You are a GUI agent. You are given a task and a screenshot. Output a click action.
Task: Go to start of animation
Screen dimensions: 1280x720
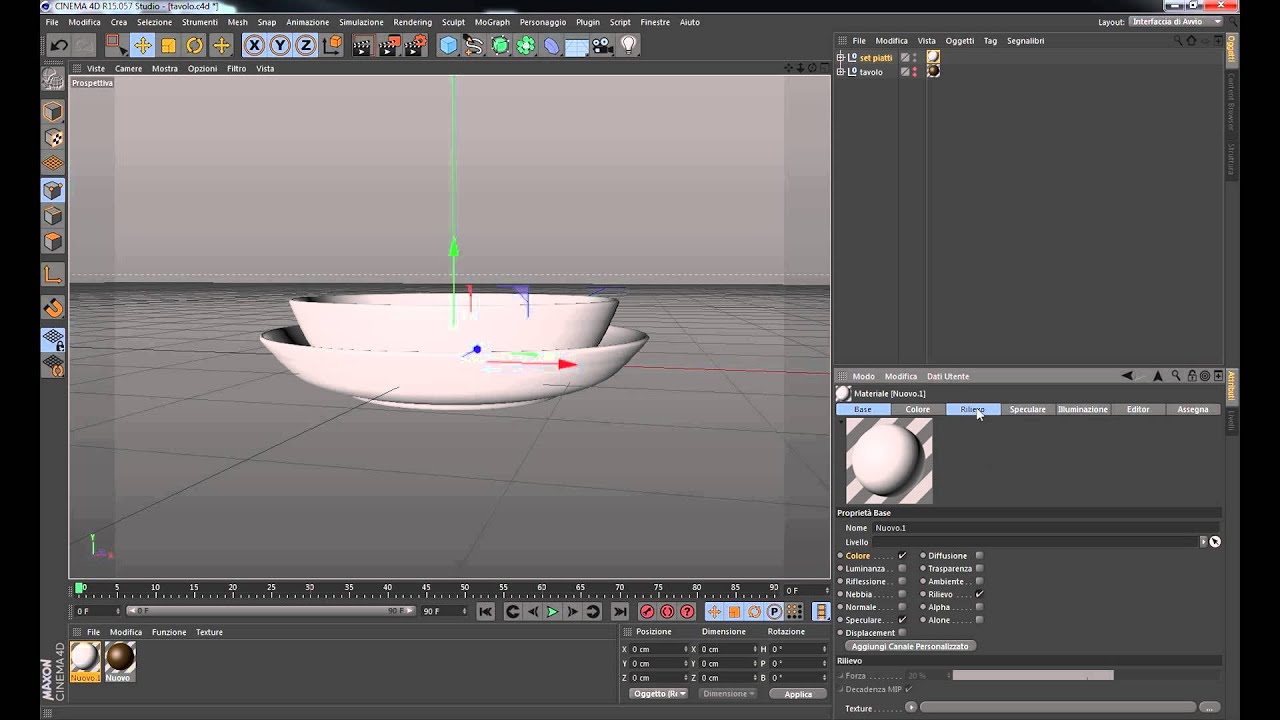pyautogui.click(x=485, y=612)
